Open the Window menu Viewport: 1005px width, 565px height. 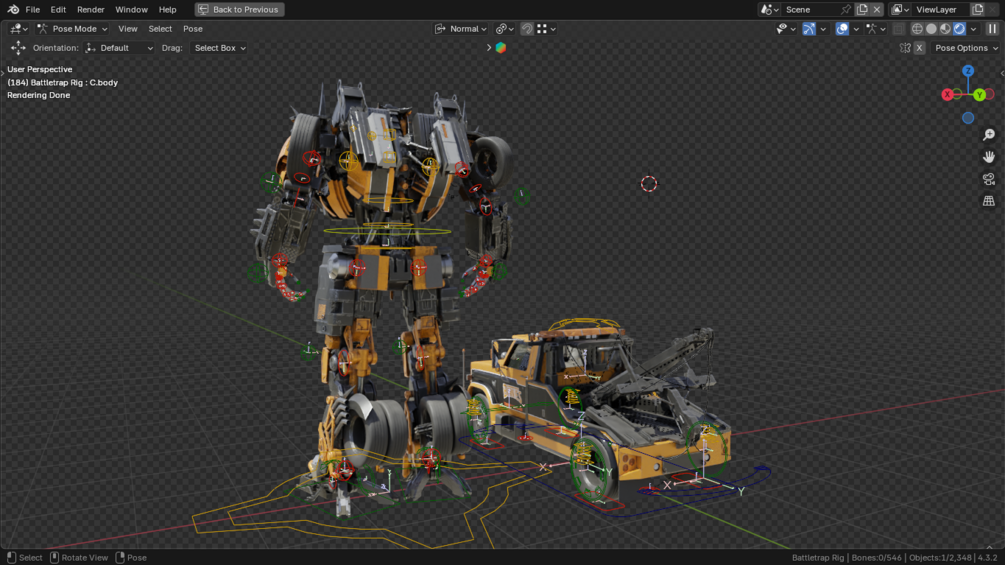131,10
